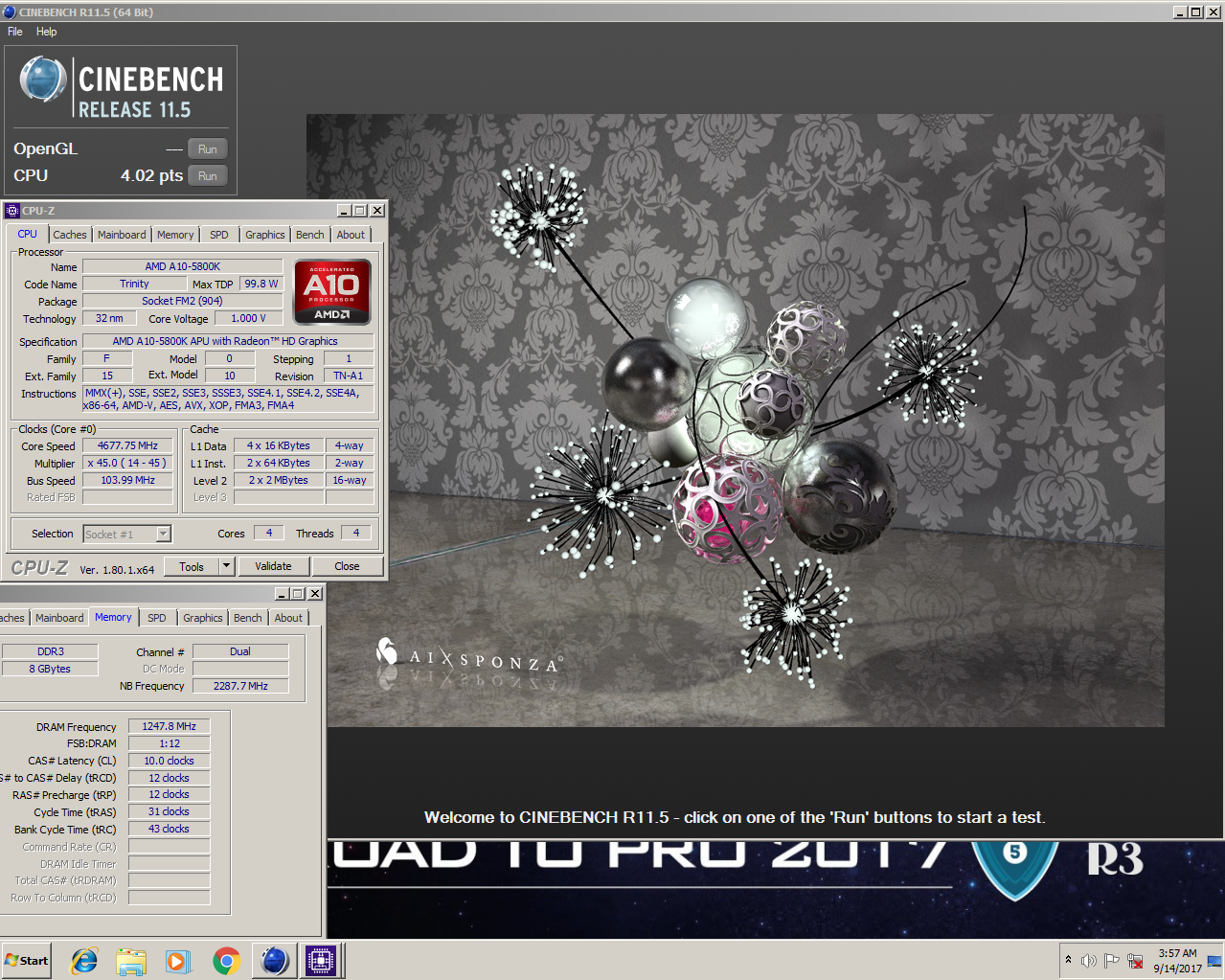This screenshot has width=1225, height=980.
Task: Click the processor name field AMD A10-5800K
Action: [183, 266]
